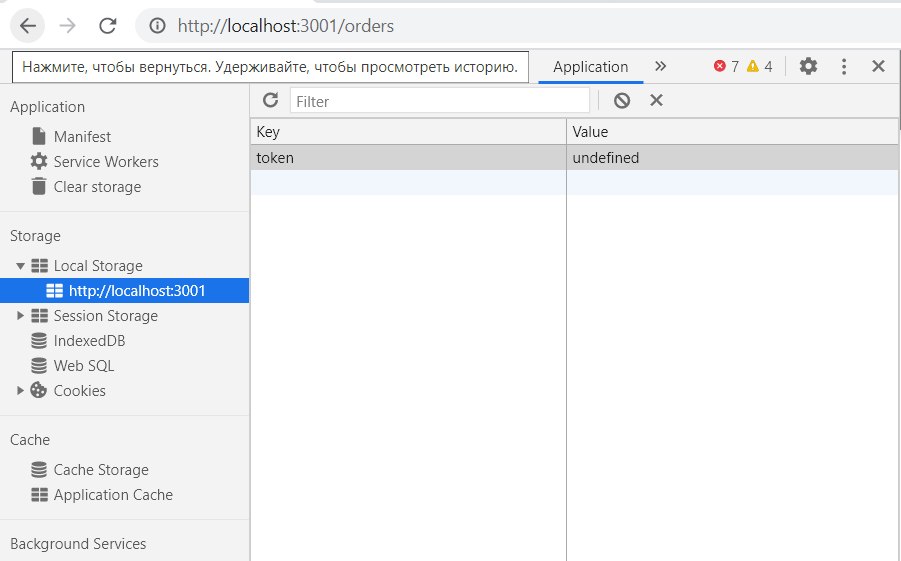Click the browser back arrow button
The image size is (901, 561).
pos(28,26)
